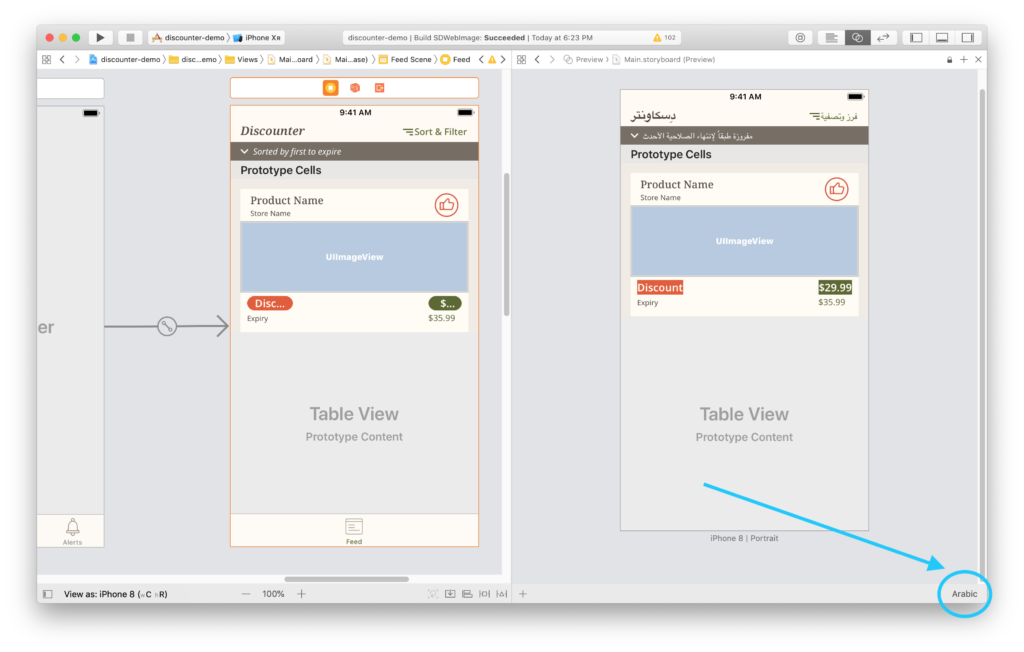This screenshot has height=652, width=1024.
Task: Open related items menu in Preview pane
Action: pyautogui.click(x=521, y=59)
